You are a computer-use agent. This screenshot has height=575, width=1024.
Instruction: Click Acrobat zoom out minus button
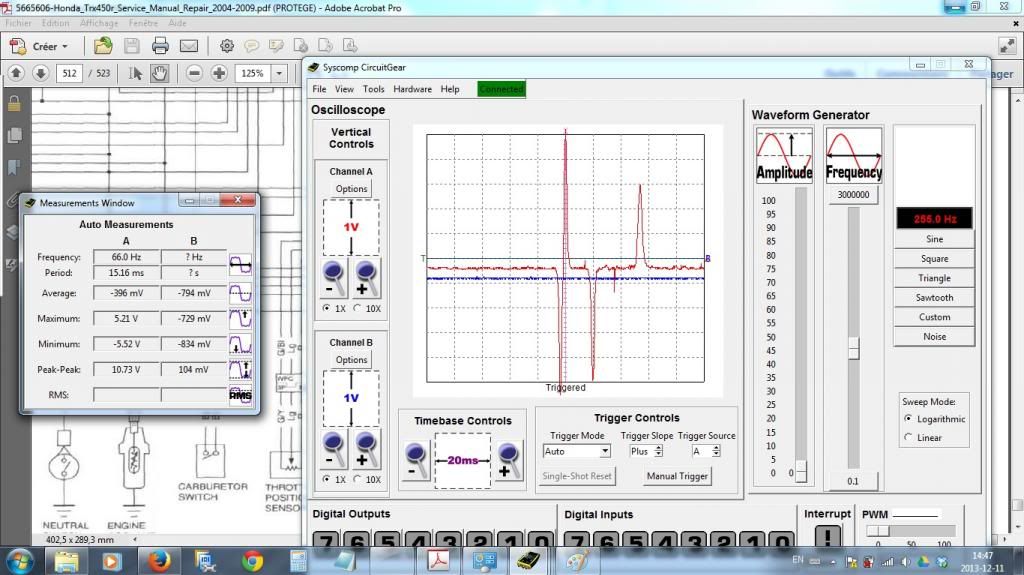[194, 73]
